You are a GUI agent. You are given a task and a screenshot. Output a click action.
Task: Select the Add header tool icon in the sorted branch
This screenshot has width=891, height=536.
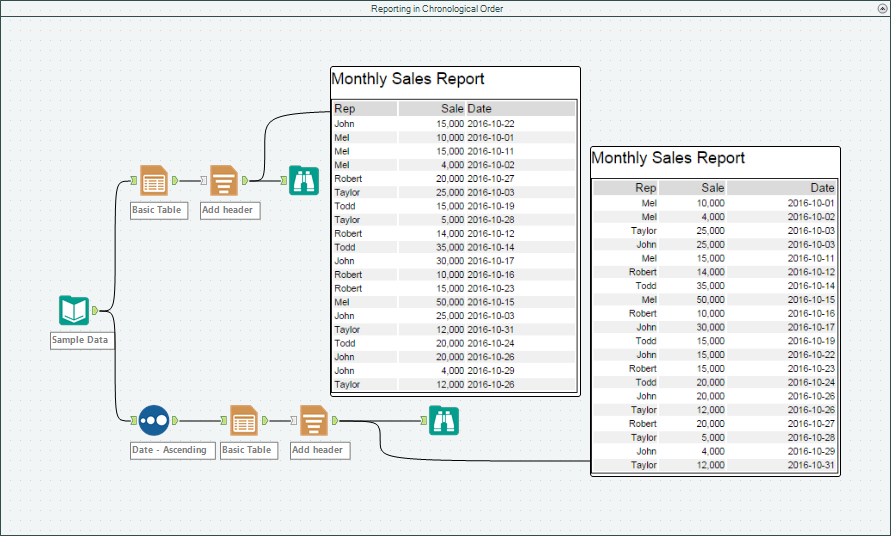coord(314,421)
